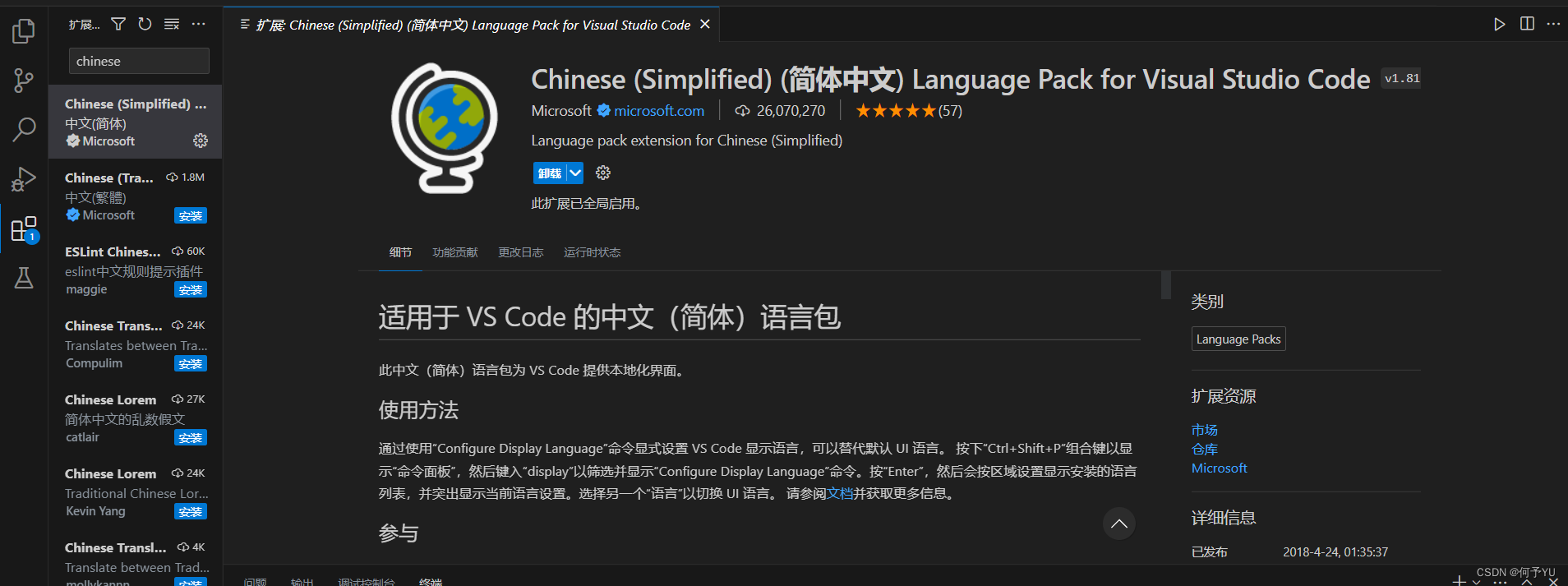Click the filter extensions funnel icon

pyautogui.click(x=118, y=24)
